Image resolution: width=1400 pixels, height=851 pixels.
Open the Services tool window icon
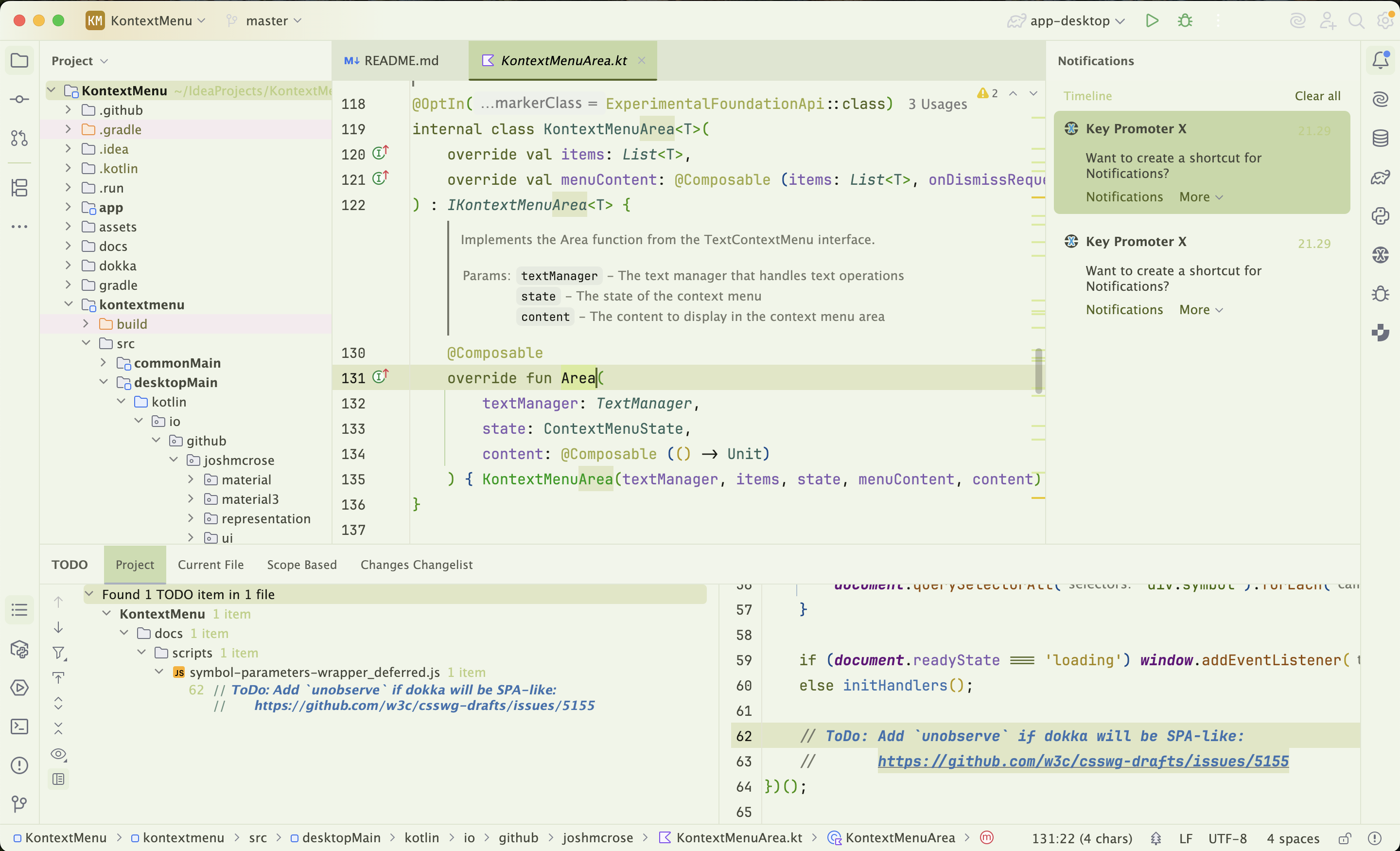[19, 687]
